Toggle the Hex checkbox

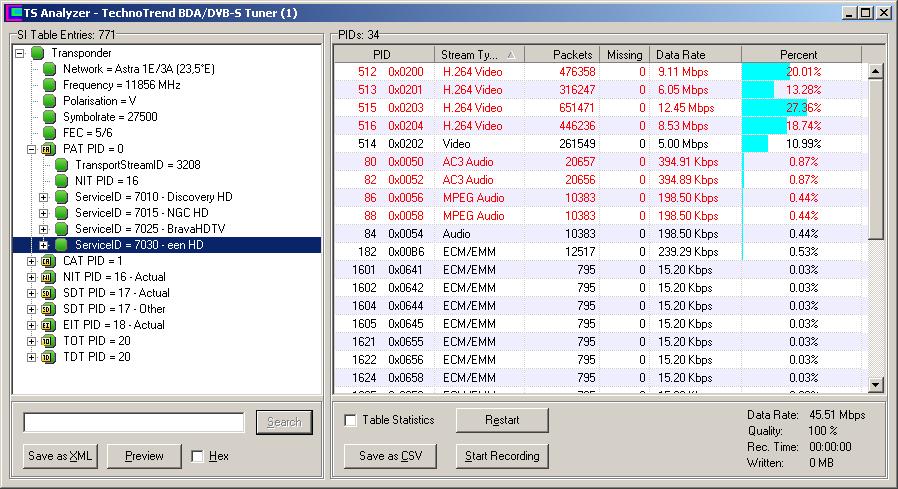(197, 456)
